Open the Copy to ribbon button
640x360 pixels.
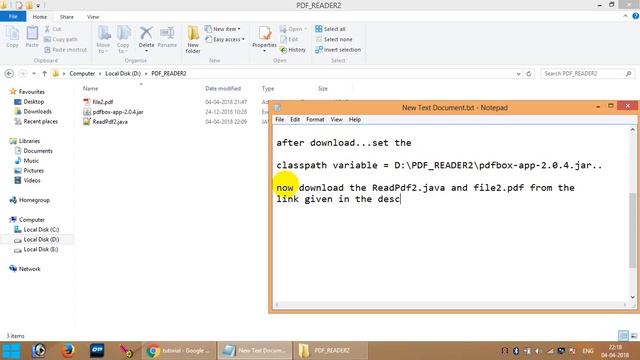click(x=123, y=39)
